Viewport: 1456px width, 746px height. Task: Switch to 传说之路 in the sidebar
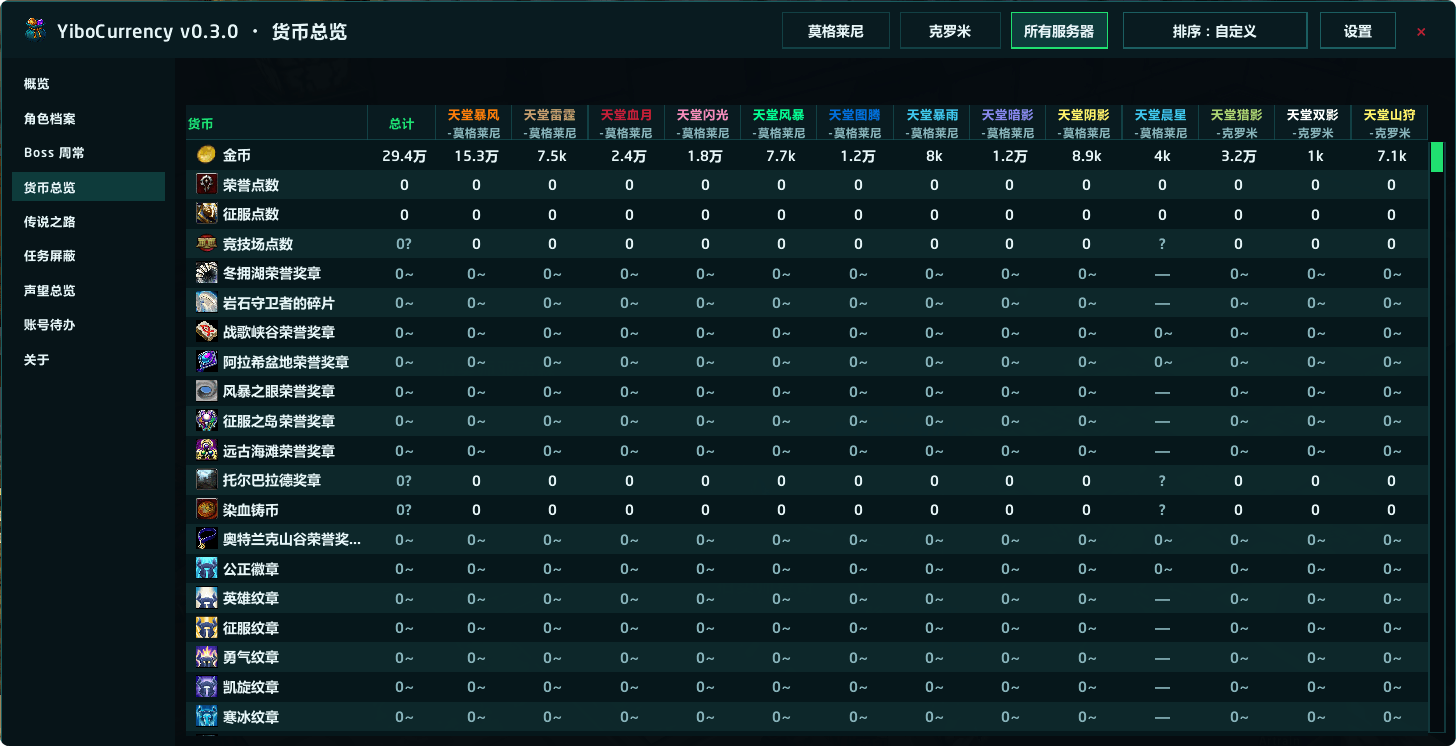click(x=88, y=222)
